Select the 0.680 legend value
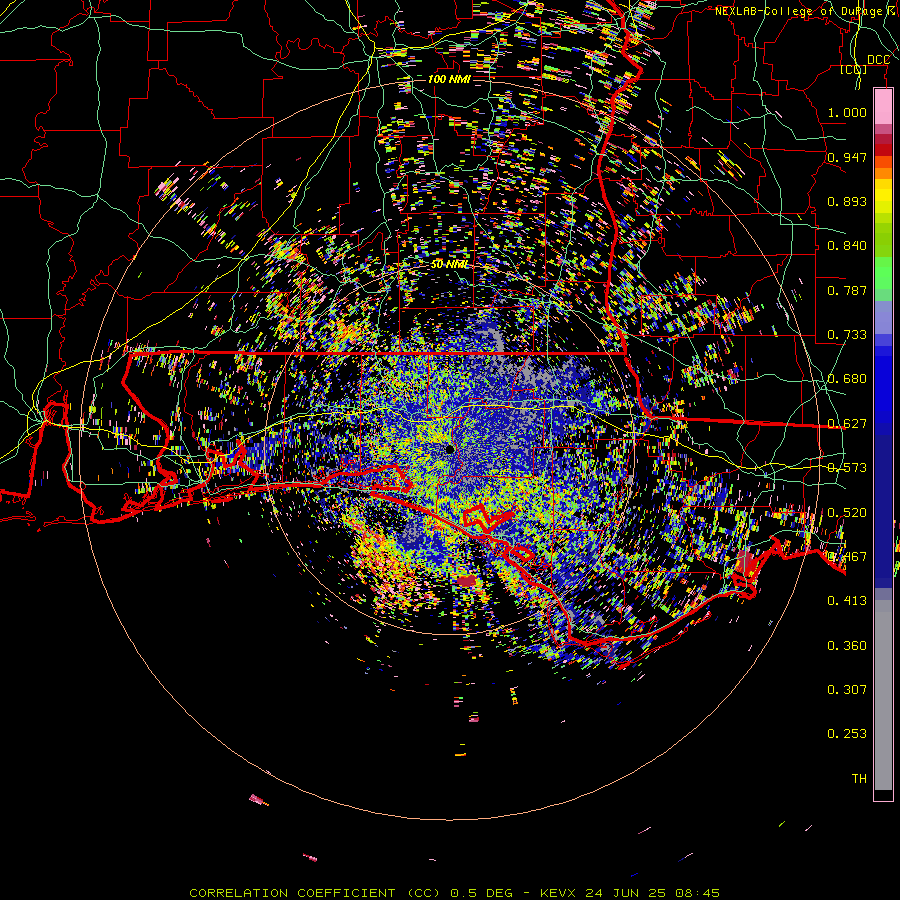The image size is (900, 900). click(x=847, y=379)
